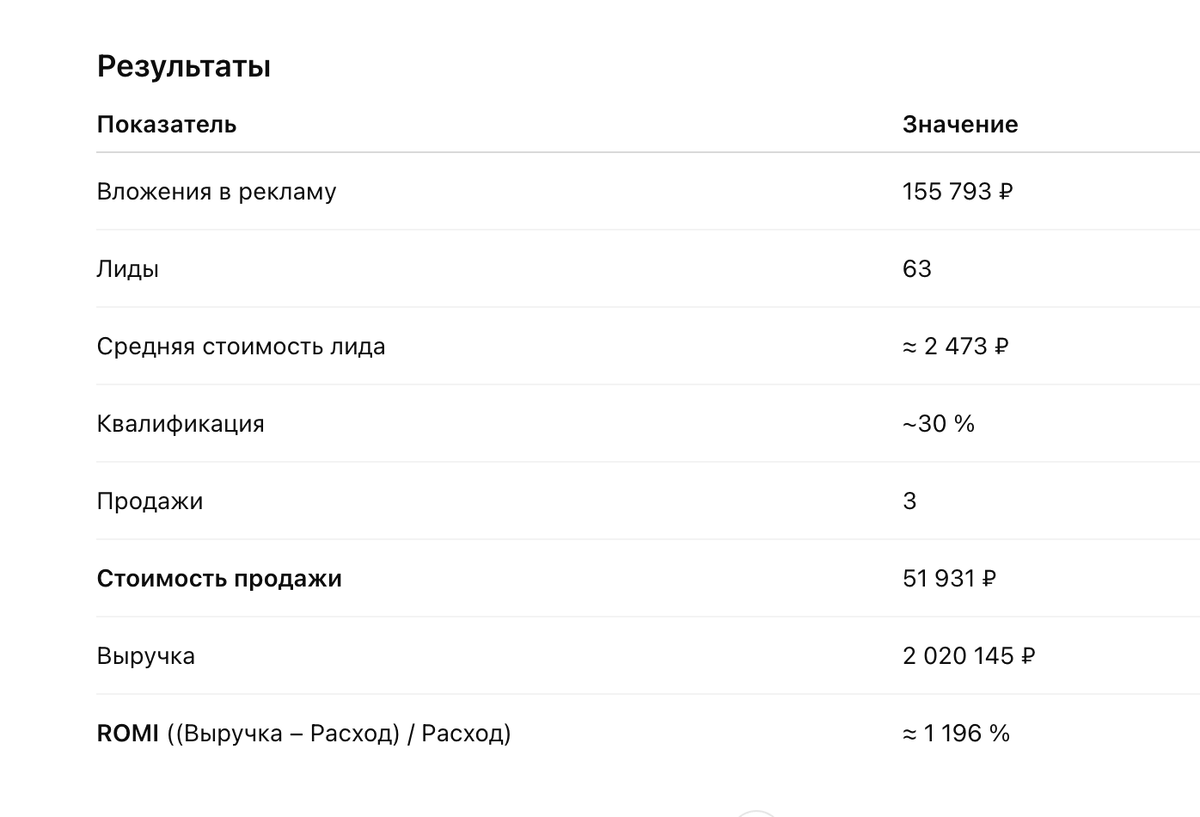Click the ~30 % qualification value

pyautogui.click(x=938, y=424)
